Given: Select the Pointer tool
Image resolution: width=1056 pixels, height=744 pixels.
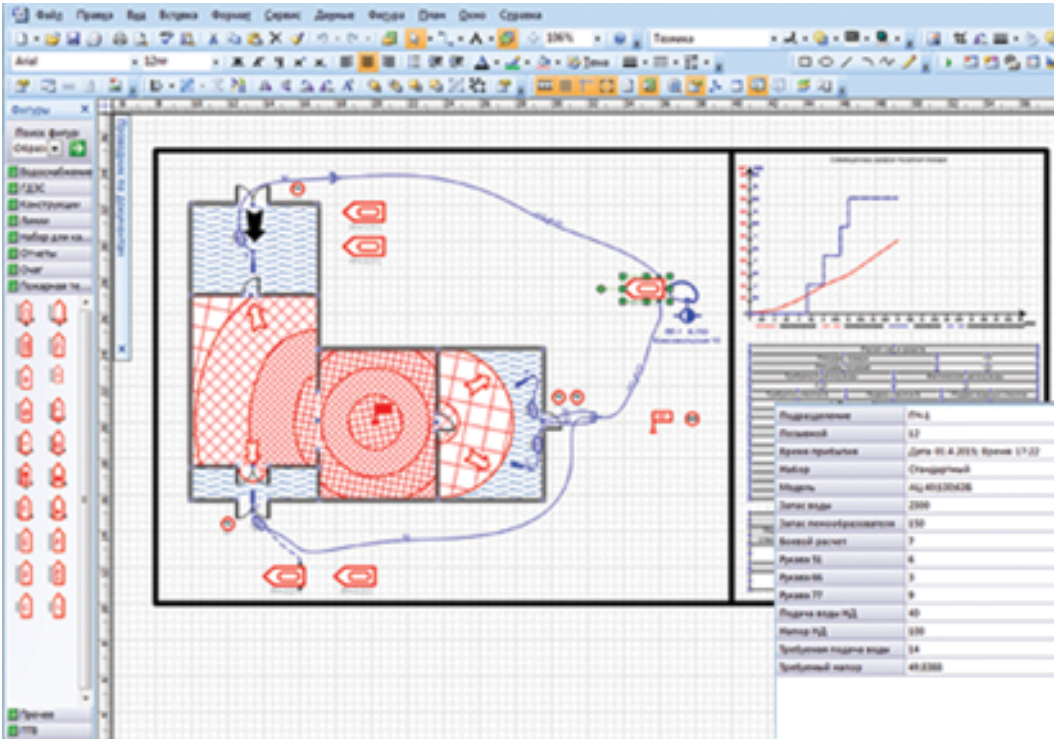Looking at the screenshot, I should [415, 39].
